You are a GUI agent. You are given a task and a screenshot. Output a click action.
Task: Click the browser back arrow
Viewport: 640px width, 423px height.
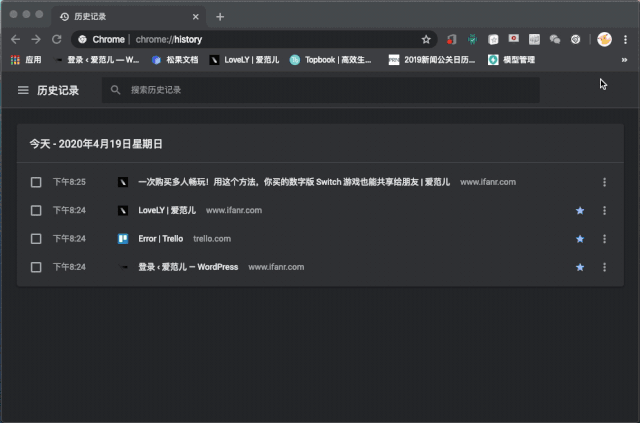tap(16, 39)
